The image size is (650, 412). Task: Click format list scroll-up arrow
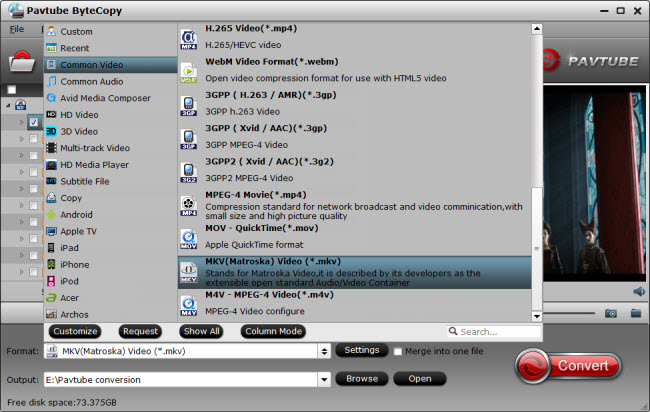537,29
